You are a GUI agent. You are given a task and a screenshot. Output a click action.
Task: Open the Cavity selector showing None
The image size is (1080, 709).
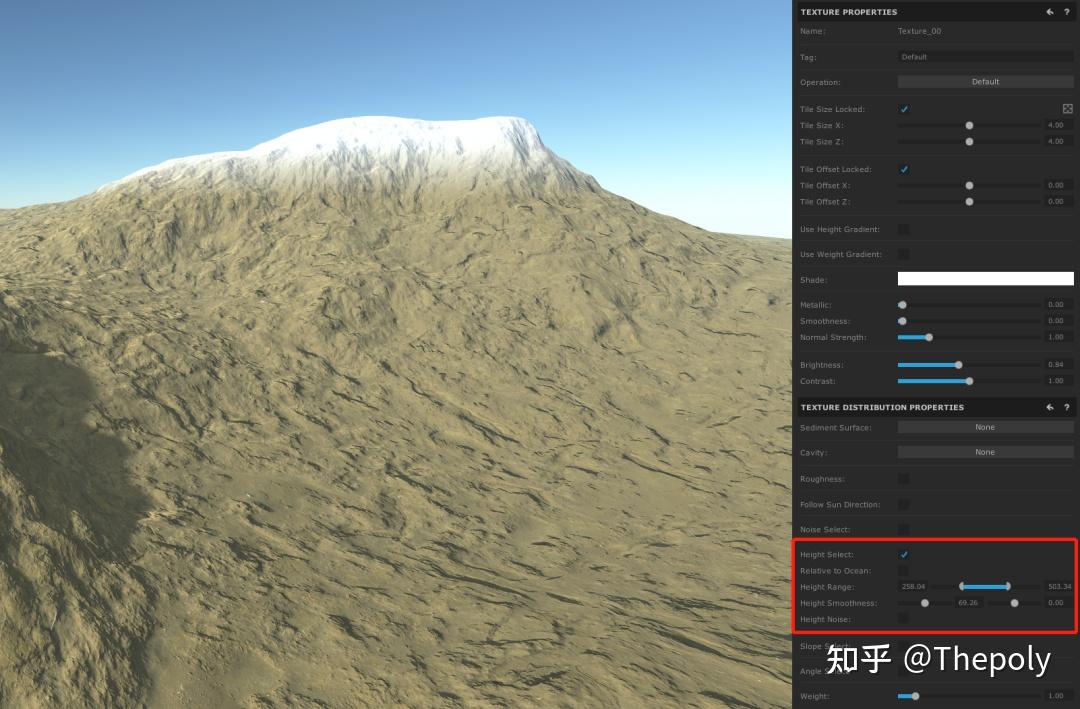coord(985,452)
